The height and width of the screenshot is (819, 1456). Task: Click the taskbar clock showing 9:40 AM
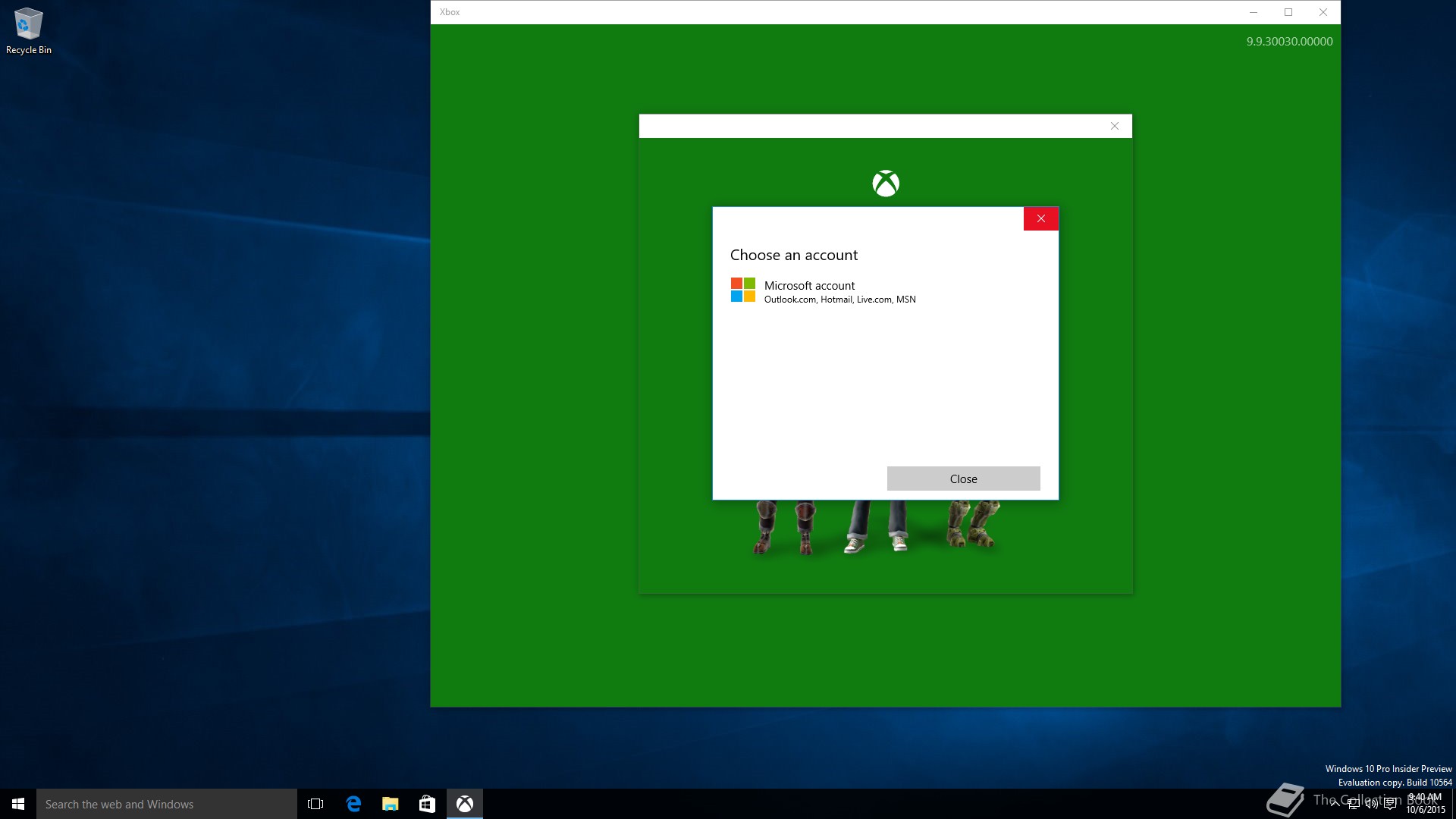1425,804
